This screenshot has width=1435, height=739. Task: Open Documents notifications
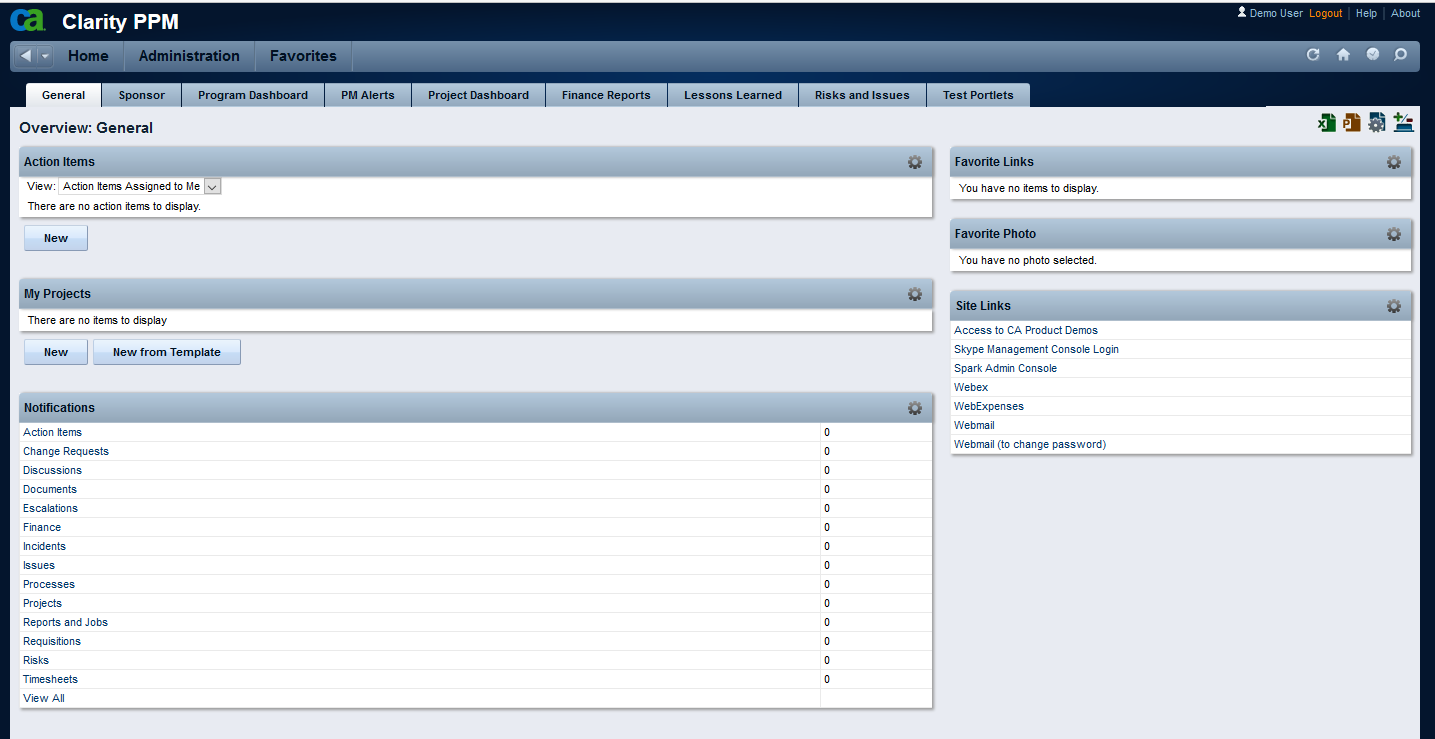(x=50, y=489)
